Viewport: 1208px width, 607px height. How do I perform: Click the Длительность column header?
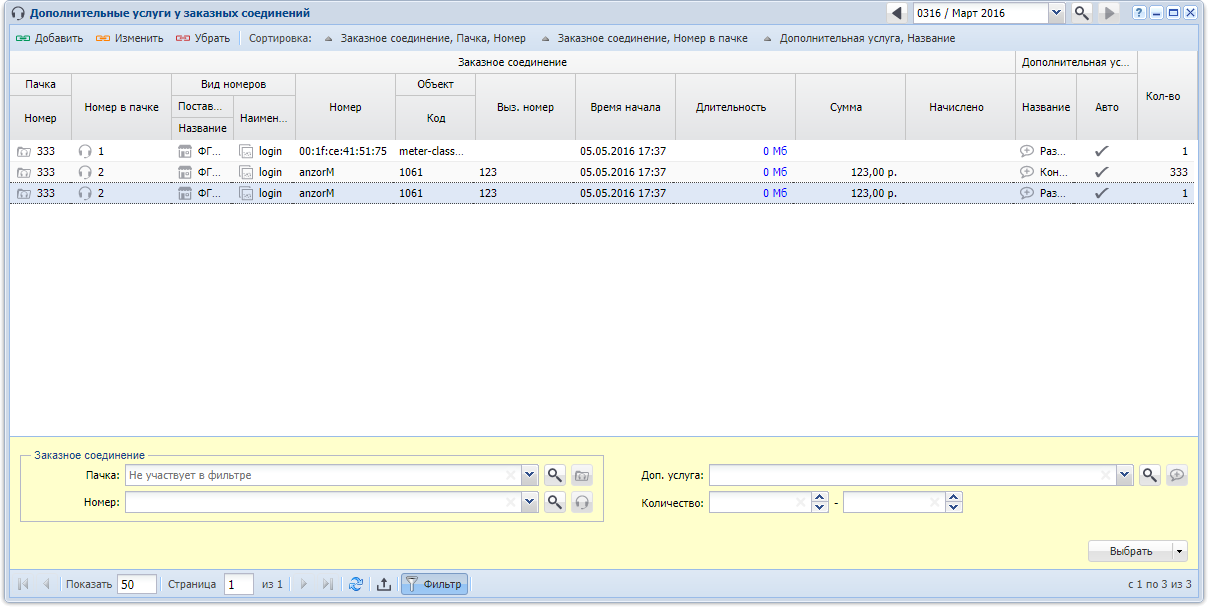(x=735, y=107)
